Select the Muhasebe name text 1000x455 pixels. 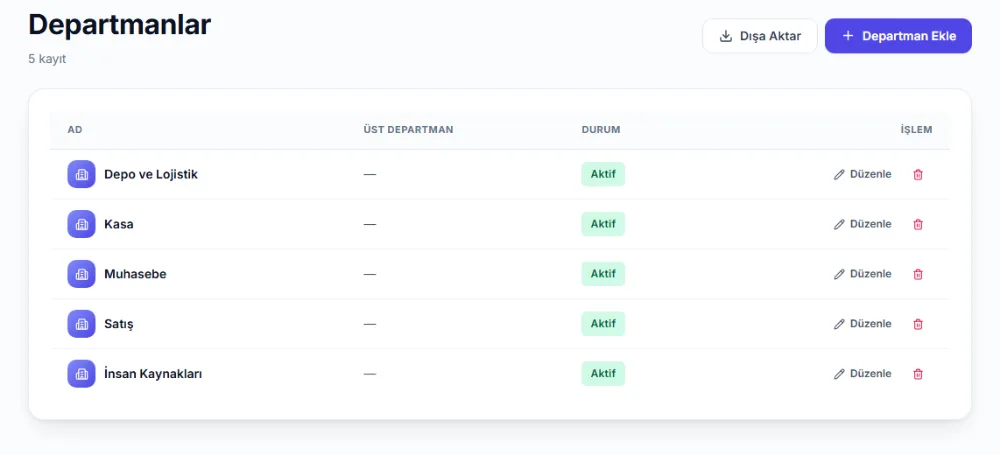[135, 274]
